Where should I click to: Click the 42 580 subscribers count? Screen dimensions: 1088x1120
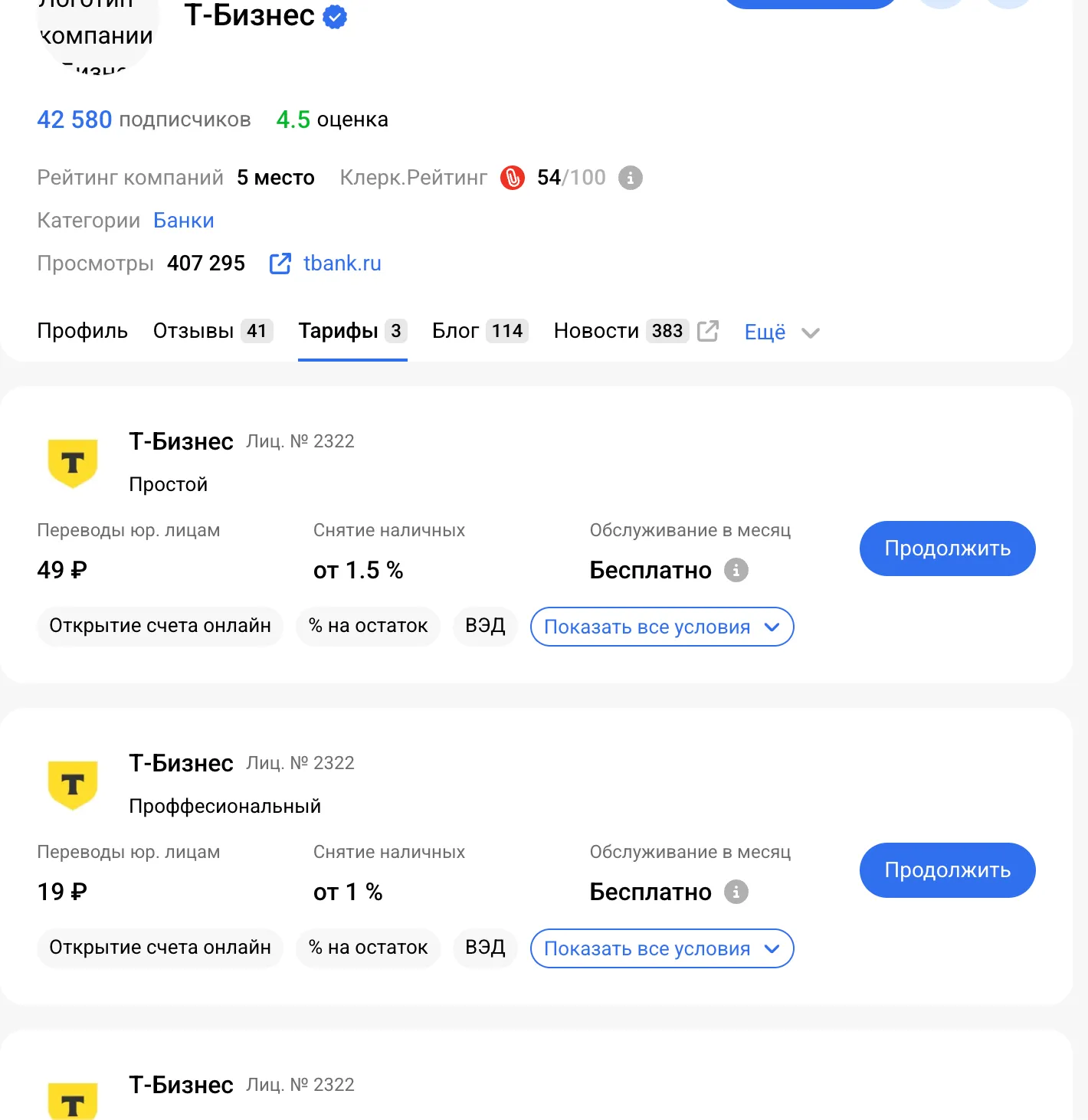pyautogui.click(x=74, y=120)
